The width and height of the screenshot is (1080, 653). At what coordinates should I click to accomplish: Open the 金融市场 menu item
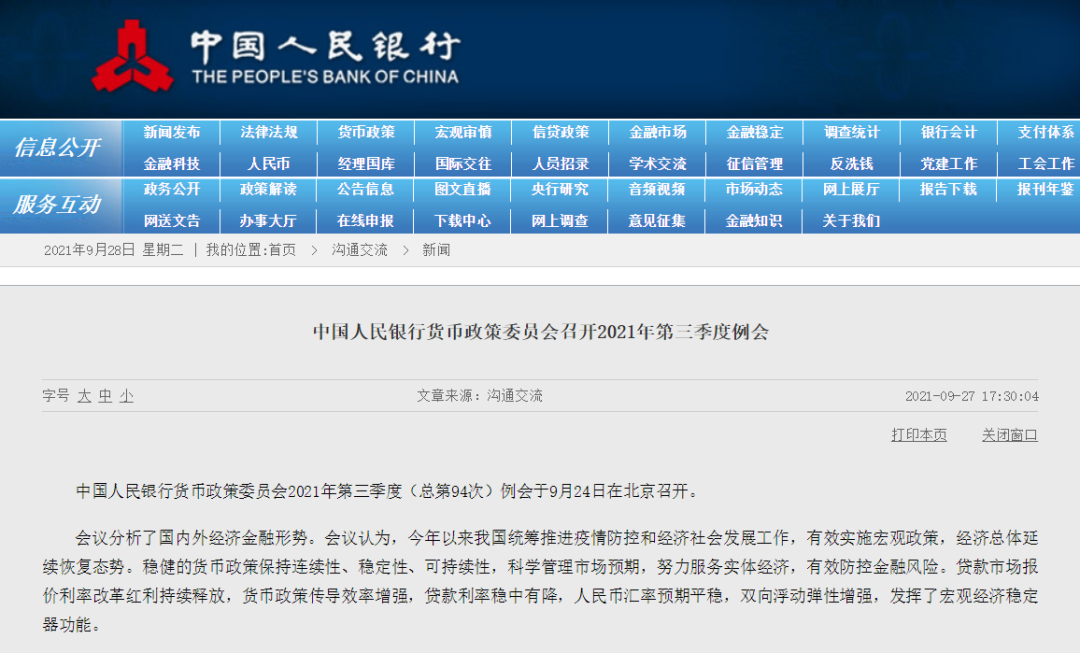point(657,132)
